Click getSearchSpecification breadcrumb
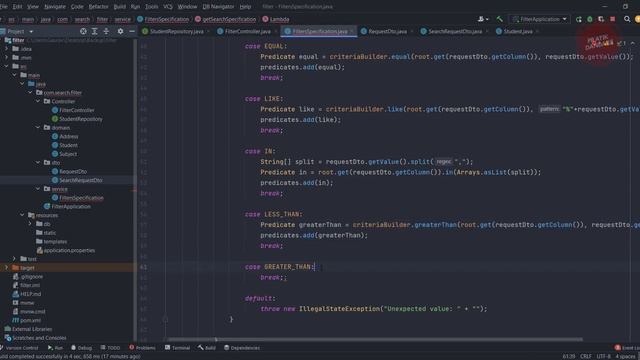 [x=229, y=19]
